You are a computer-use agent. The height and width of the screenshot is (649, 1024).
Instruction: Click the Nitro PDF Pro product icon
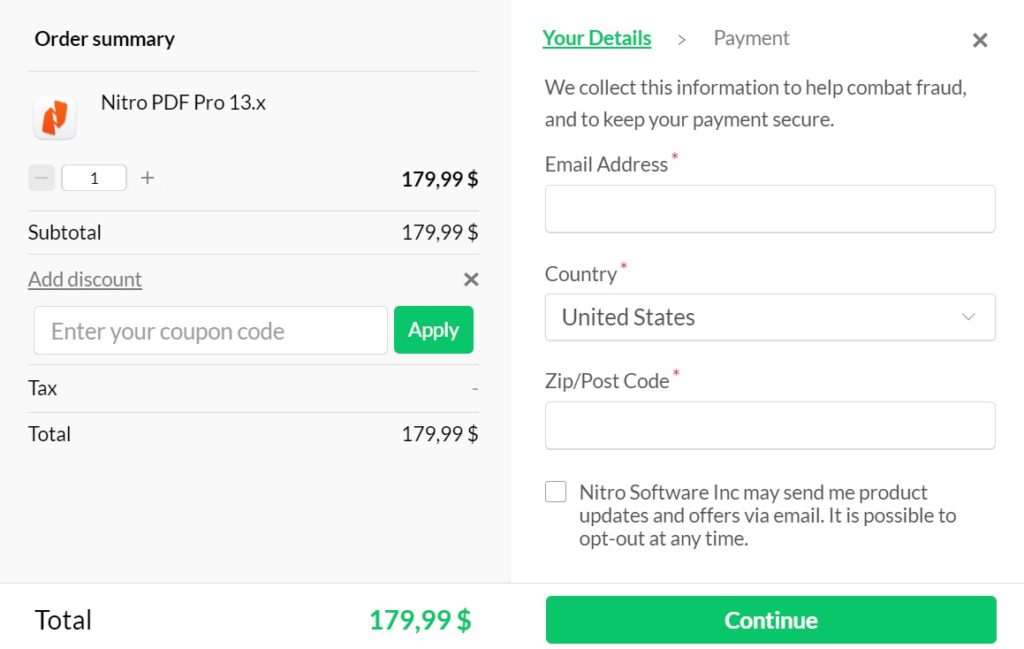point(55,117)
